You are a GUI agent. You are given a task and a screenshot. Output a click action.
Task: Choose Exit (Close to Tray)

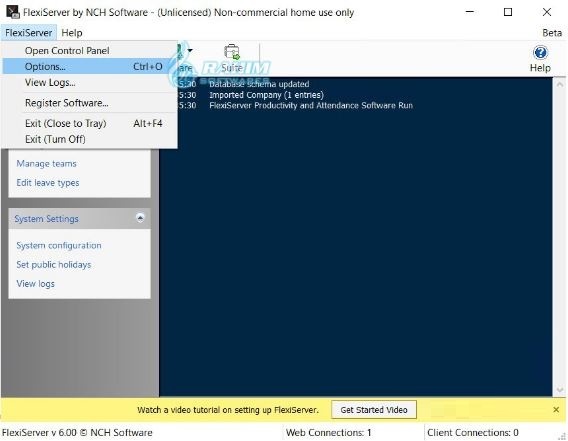(89, 124)
